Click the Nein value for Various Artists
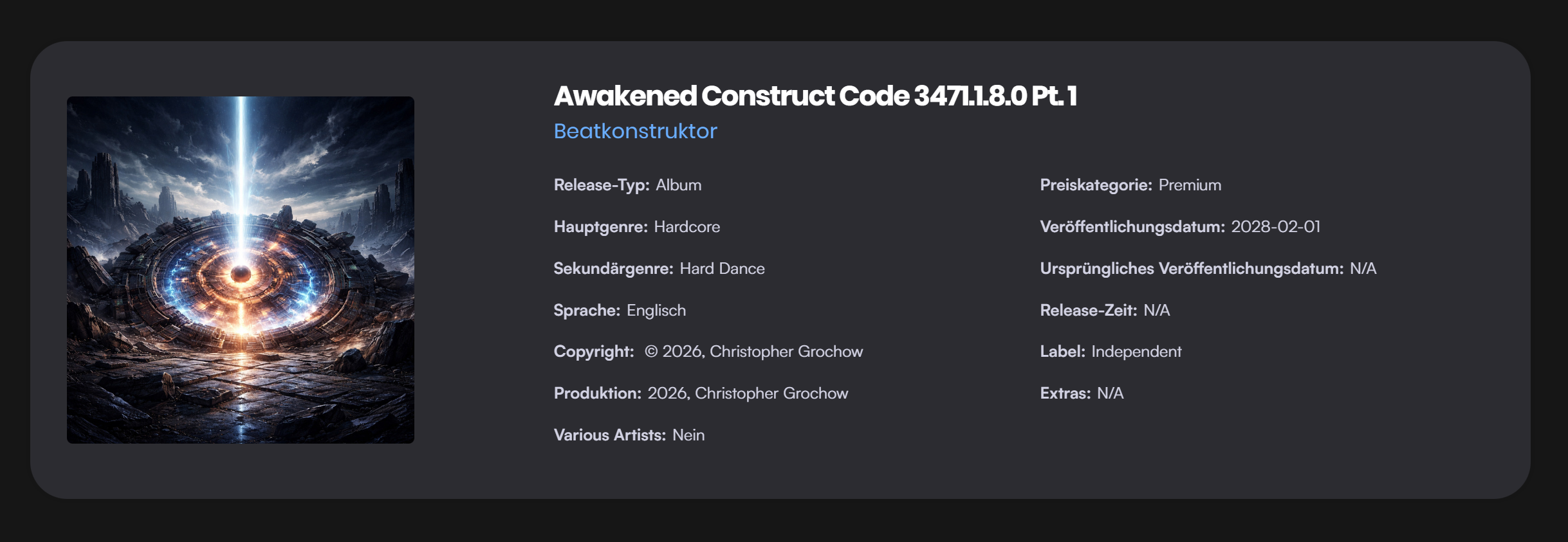 688,435
